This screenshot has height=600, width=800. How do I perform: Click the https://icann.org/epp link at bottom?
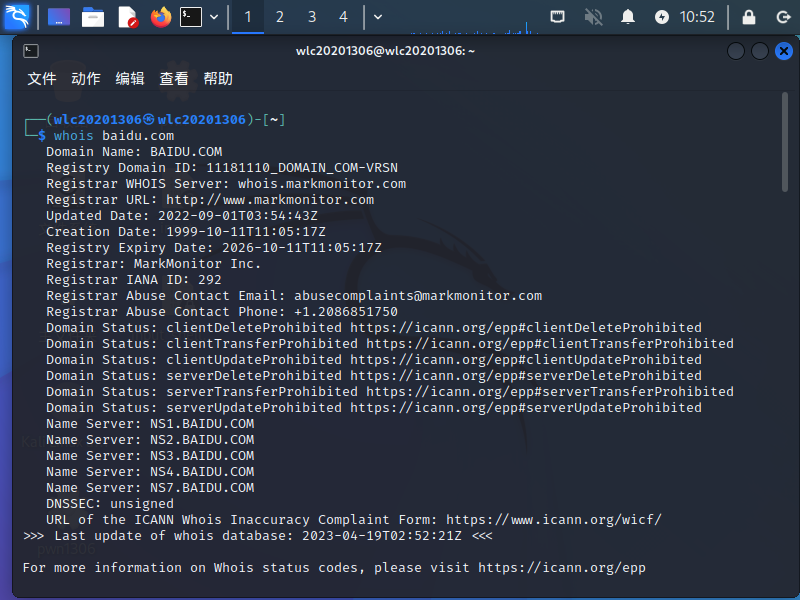[x=562, y=567]
